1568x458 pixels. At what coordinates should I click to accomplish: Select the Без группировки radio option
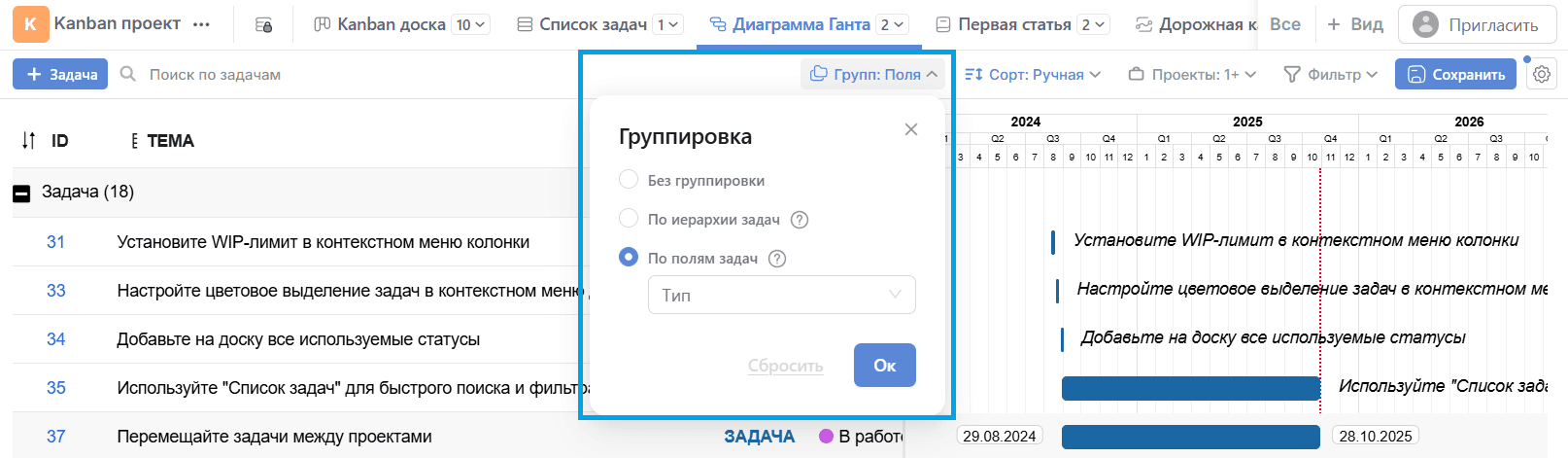tap(629, 180)
